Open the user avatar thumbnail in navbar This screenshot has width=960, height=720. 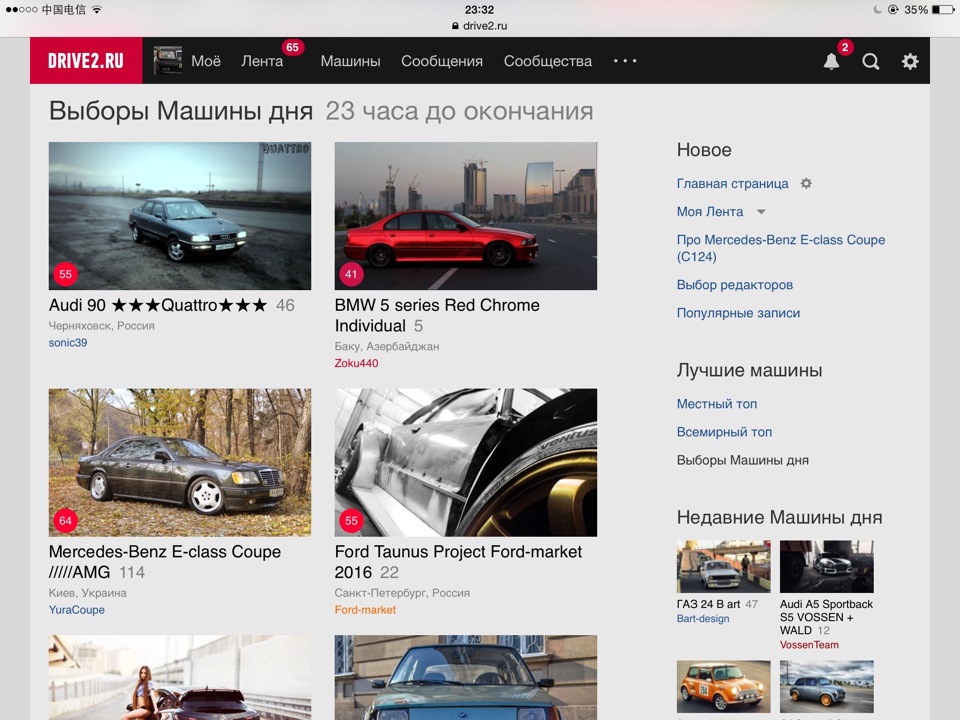pyautogui.click(x=167, y=61)
